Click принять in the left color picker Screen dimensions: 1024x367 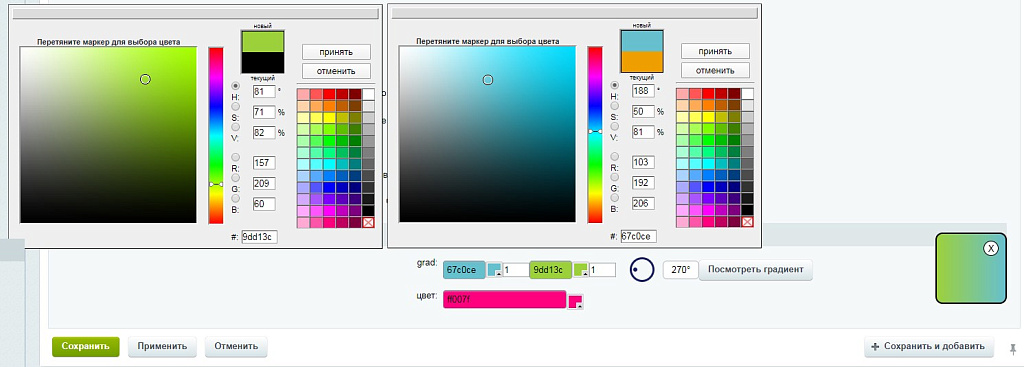(x=336, y=52)
